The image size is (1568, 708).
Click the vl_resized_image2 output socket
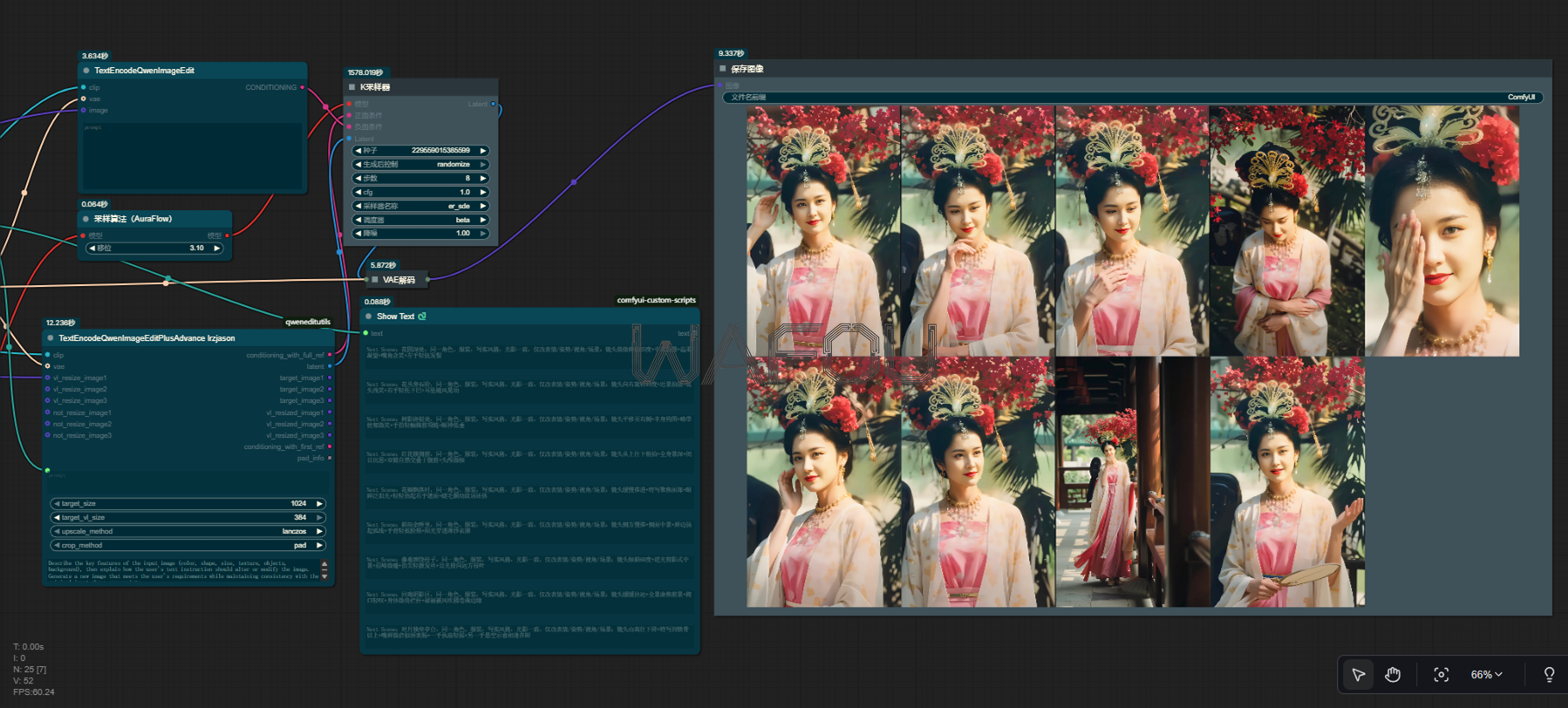click(x=330, y=425)
